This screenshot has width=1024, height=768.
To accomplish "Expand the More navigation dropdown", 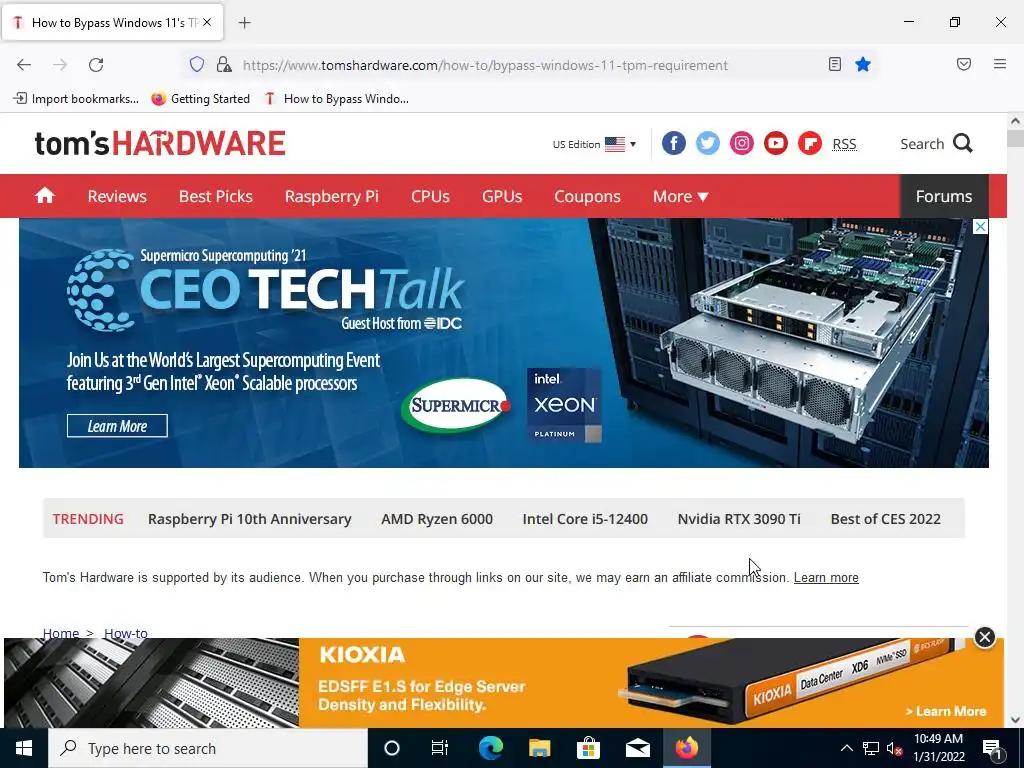I will [680, 196].
